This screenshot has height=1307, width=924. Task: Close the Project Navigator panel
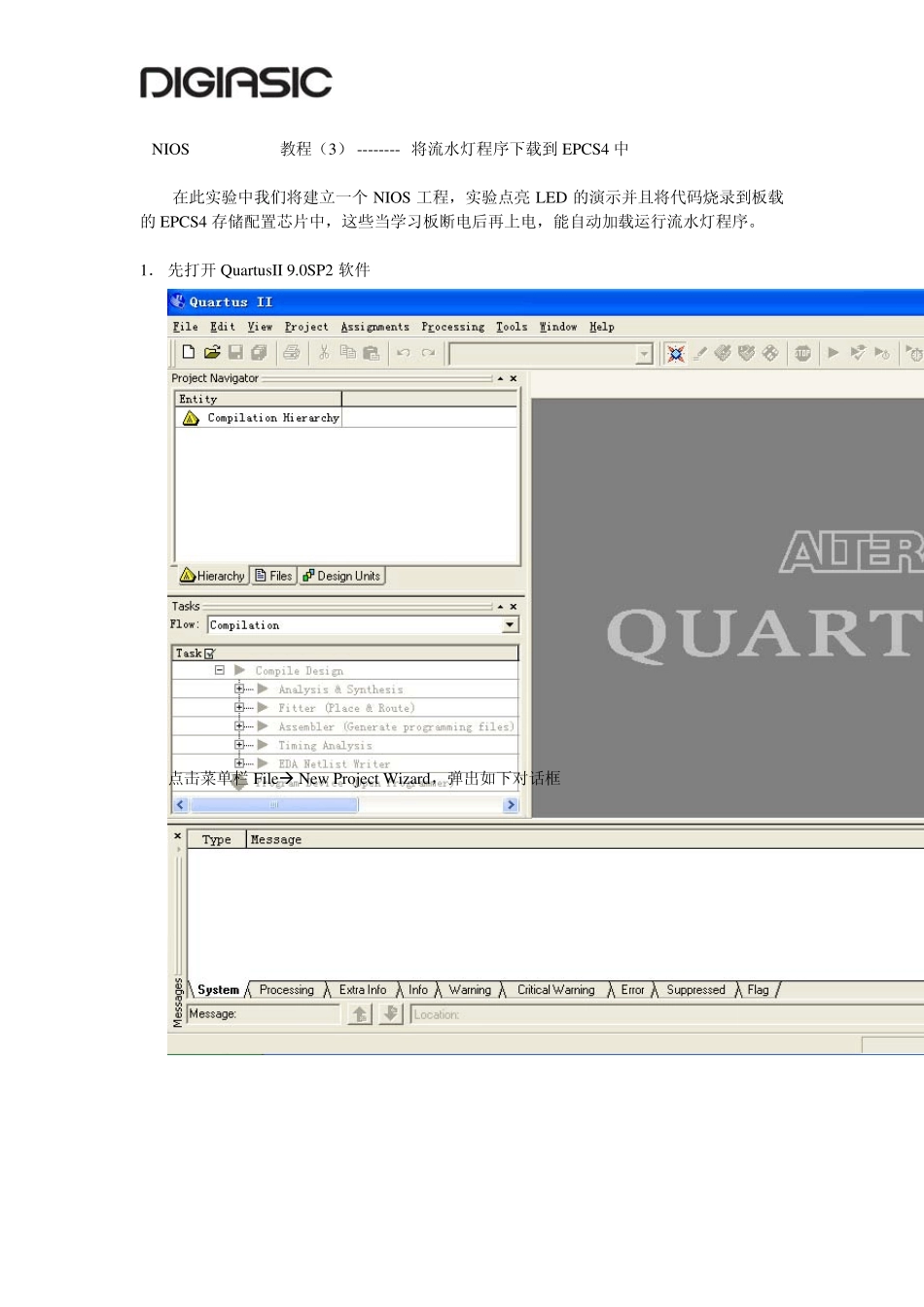tap(514, 378)
